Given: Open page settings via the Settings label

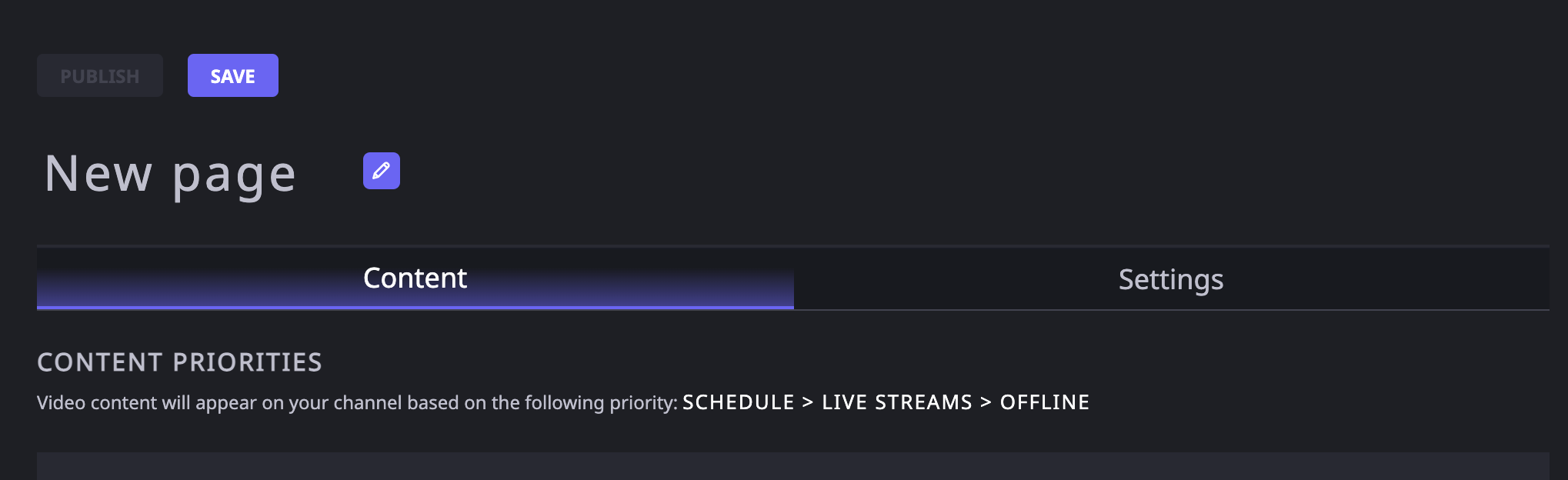Looking at the screenshot, I should [1171, 280].
